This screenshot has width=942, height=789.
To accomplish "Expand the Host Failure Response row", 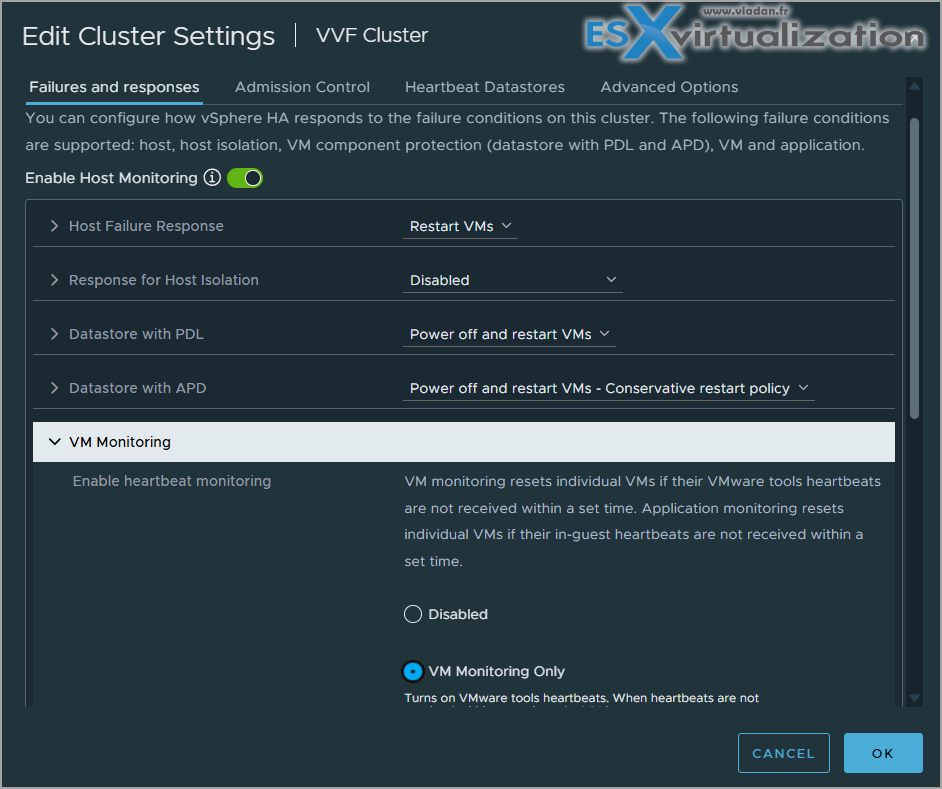I will pyautogui.click(x=55, y=226).
